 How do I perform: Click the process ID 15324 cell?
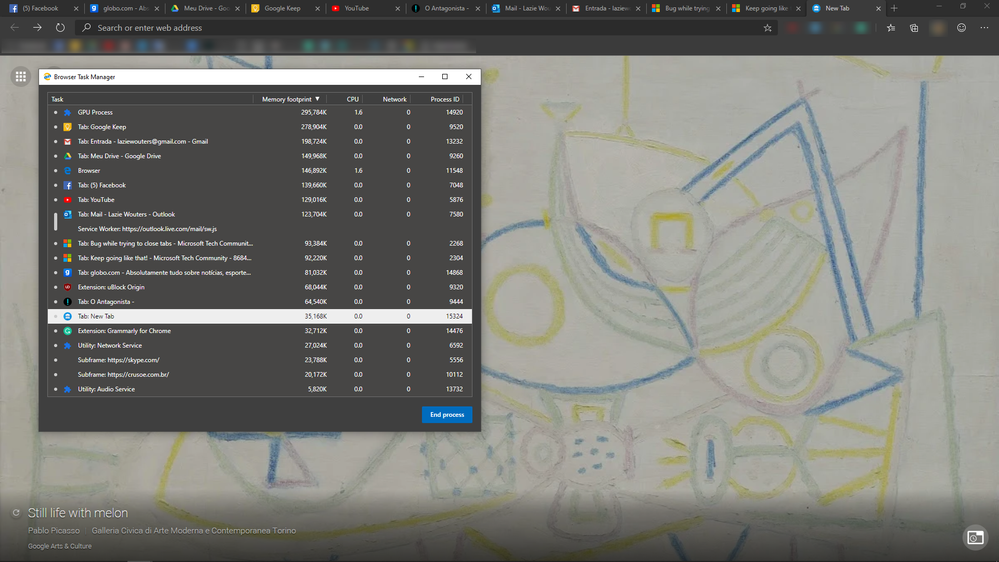(x=454, y=316)
